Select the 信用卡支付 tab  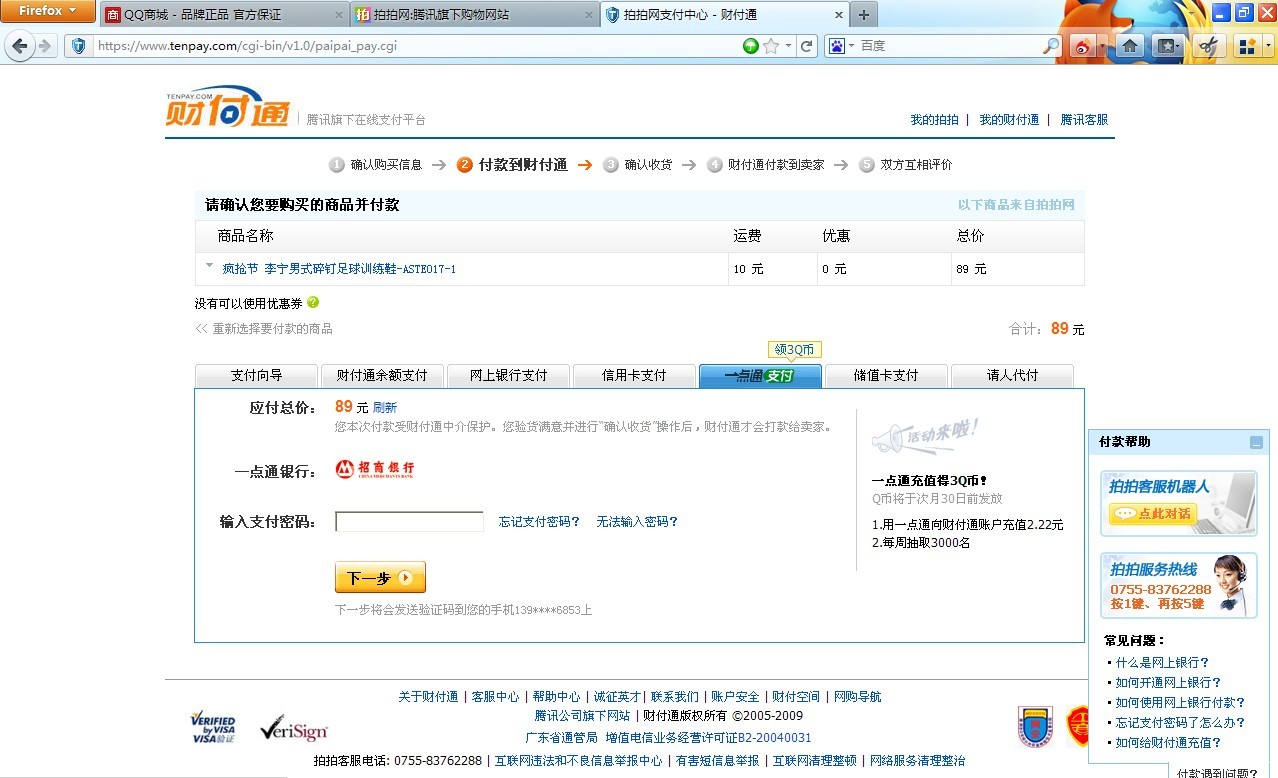click(x=634, y=376)
